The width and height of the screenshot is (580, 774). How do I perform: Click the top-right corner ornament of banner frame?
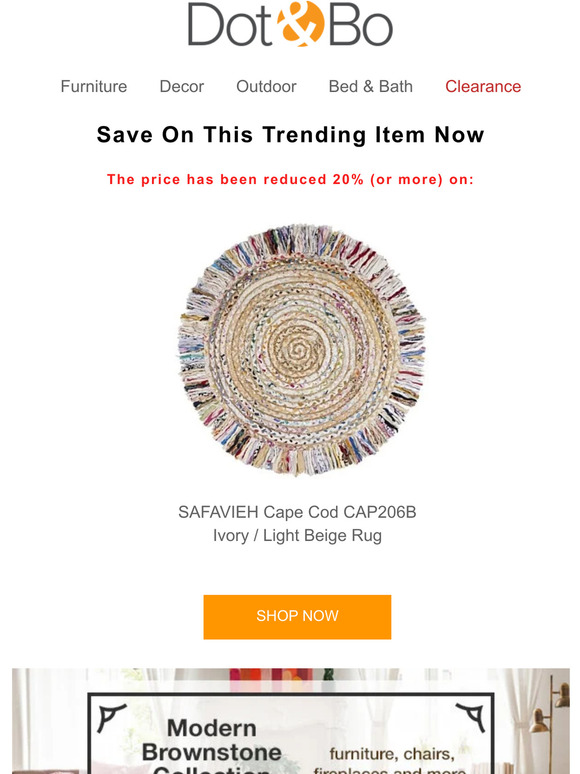pos(470,718)
